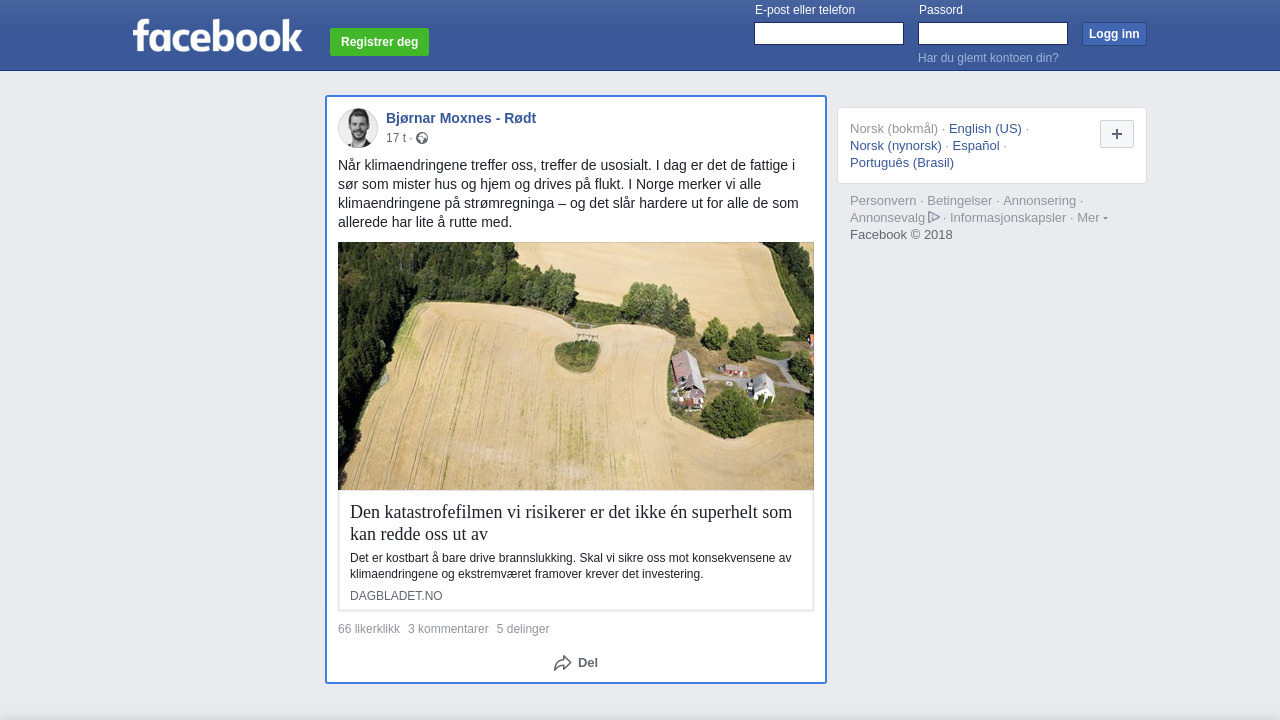Click the Registrer deg button
The image size is (1280, 720).
point(379,42)
